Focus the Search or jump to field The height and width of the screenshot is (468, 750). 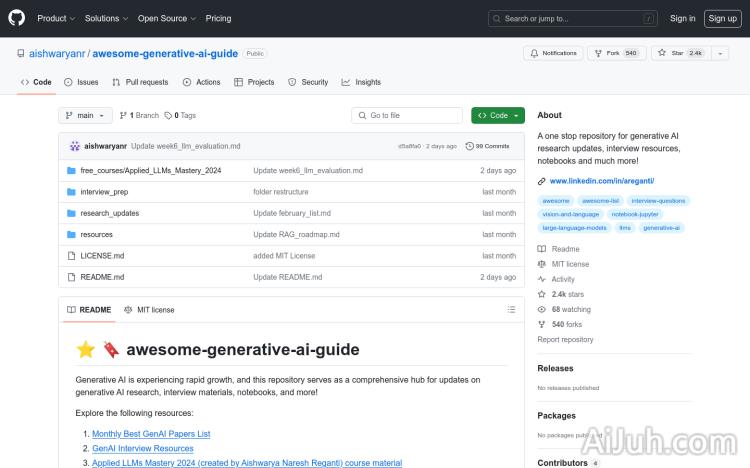pos(573,19)
